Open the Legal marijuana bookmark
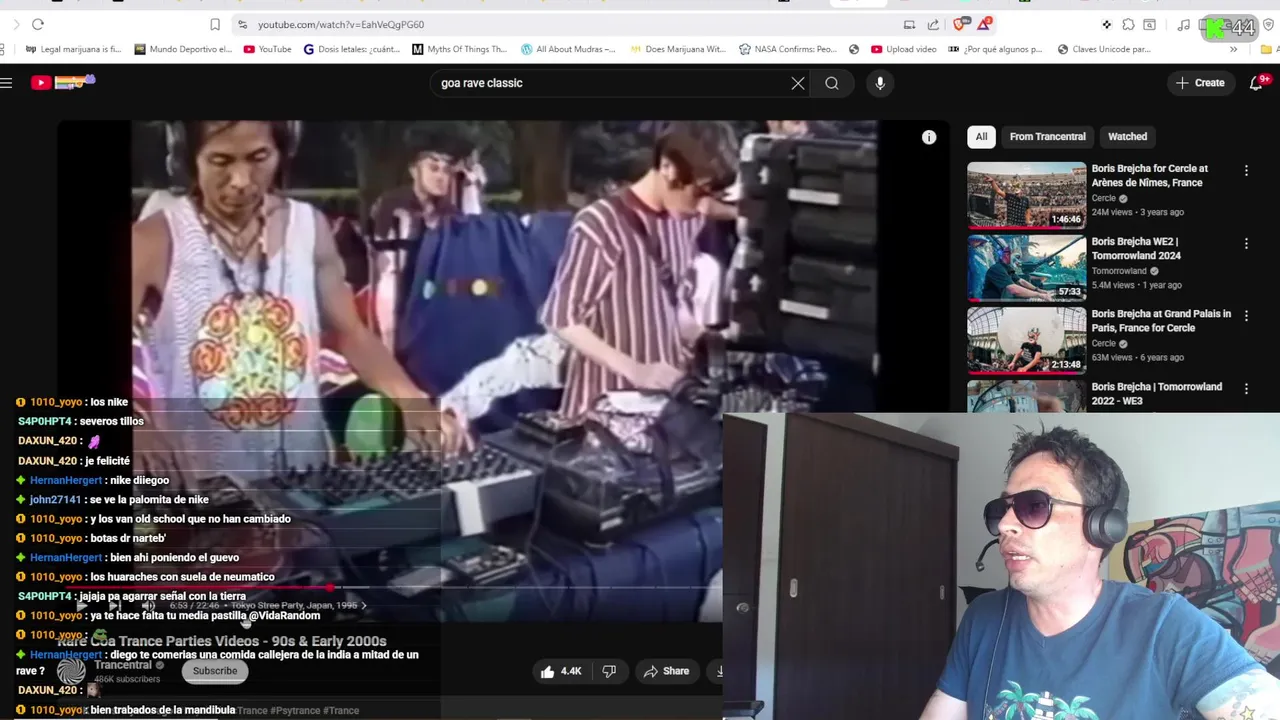 73,49
